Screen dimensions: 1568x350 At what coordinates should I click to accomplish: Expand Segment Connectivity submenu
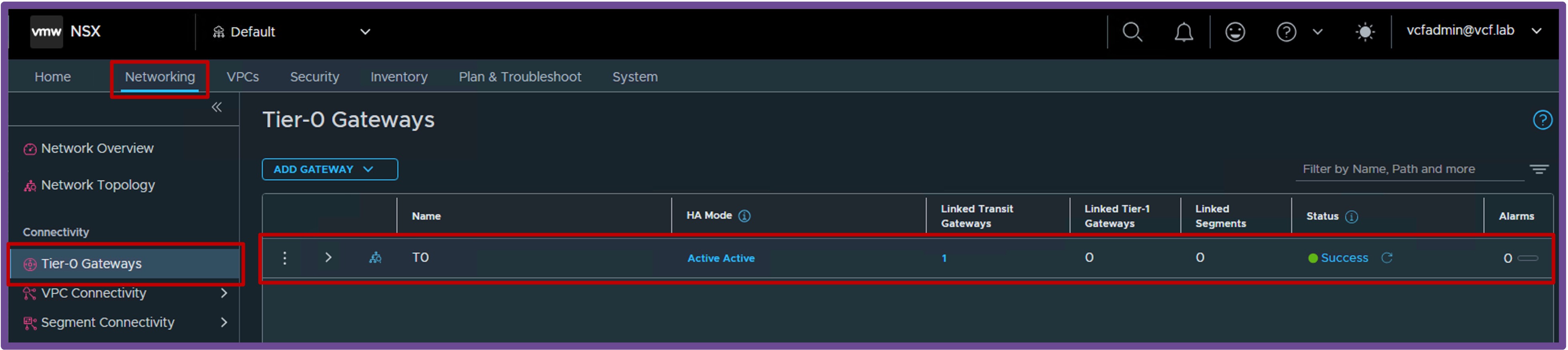224,323
